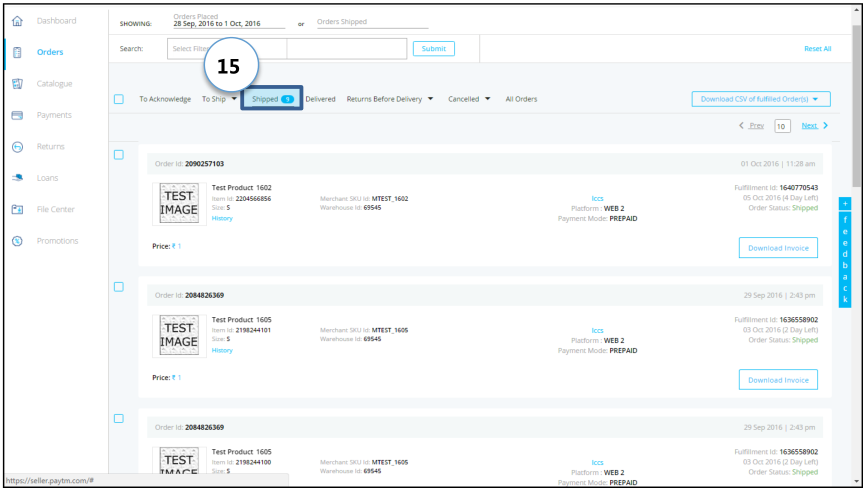
Task: Click the Payments card icon
Action: (17, 115)
